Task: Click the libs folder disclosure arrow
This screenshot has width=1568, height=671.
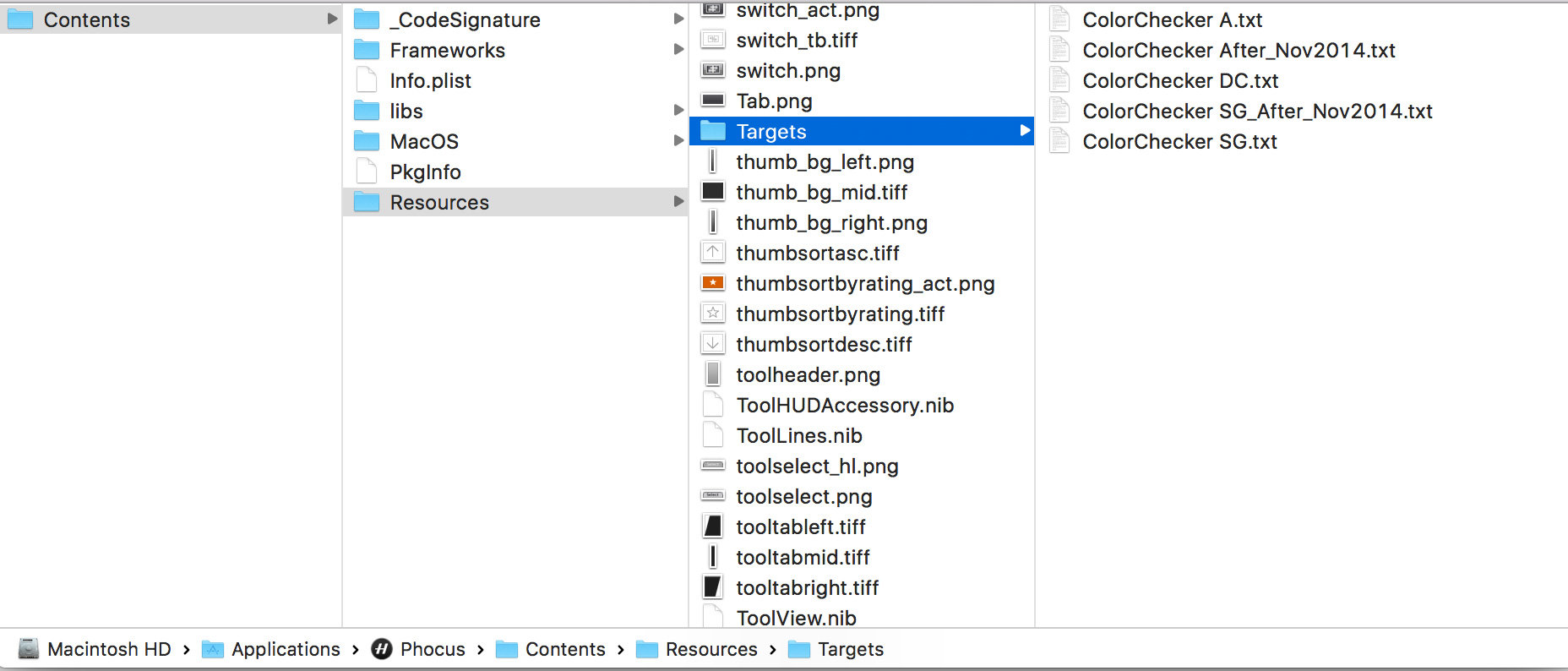Action: coord(678,111)
